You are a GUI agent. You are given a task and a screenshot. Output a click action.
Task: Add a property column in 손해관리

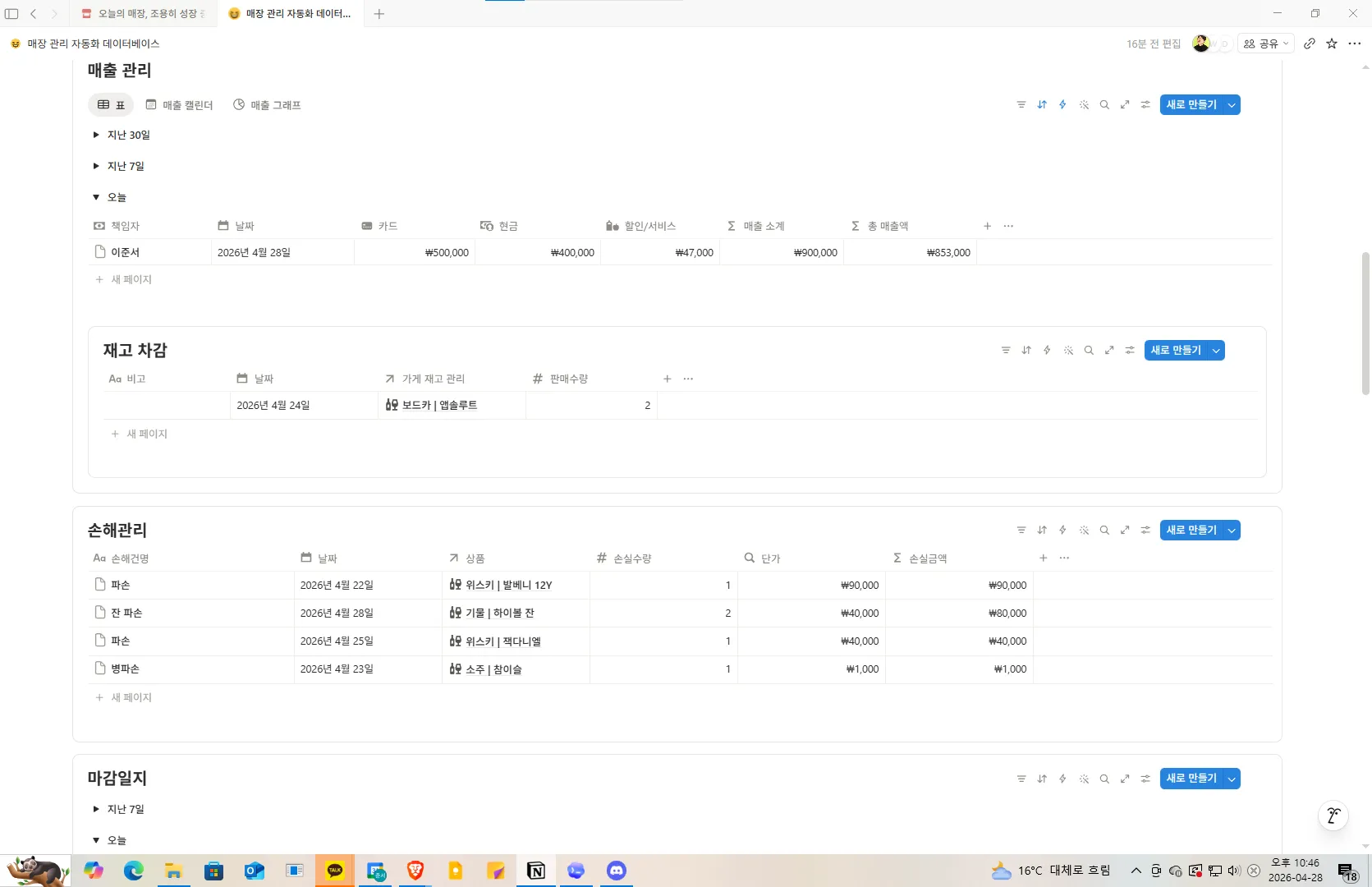pyautogui.click(x=1044, y=558)
